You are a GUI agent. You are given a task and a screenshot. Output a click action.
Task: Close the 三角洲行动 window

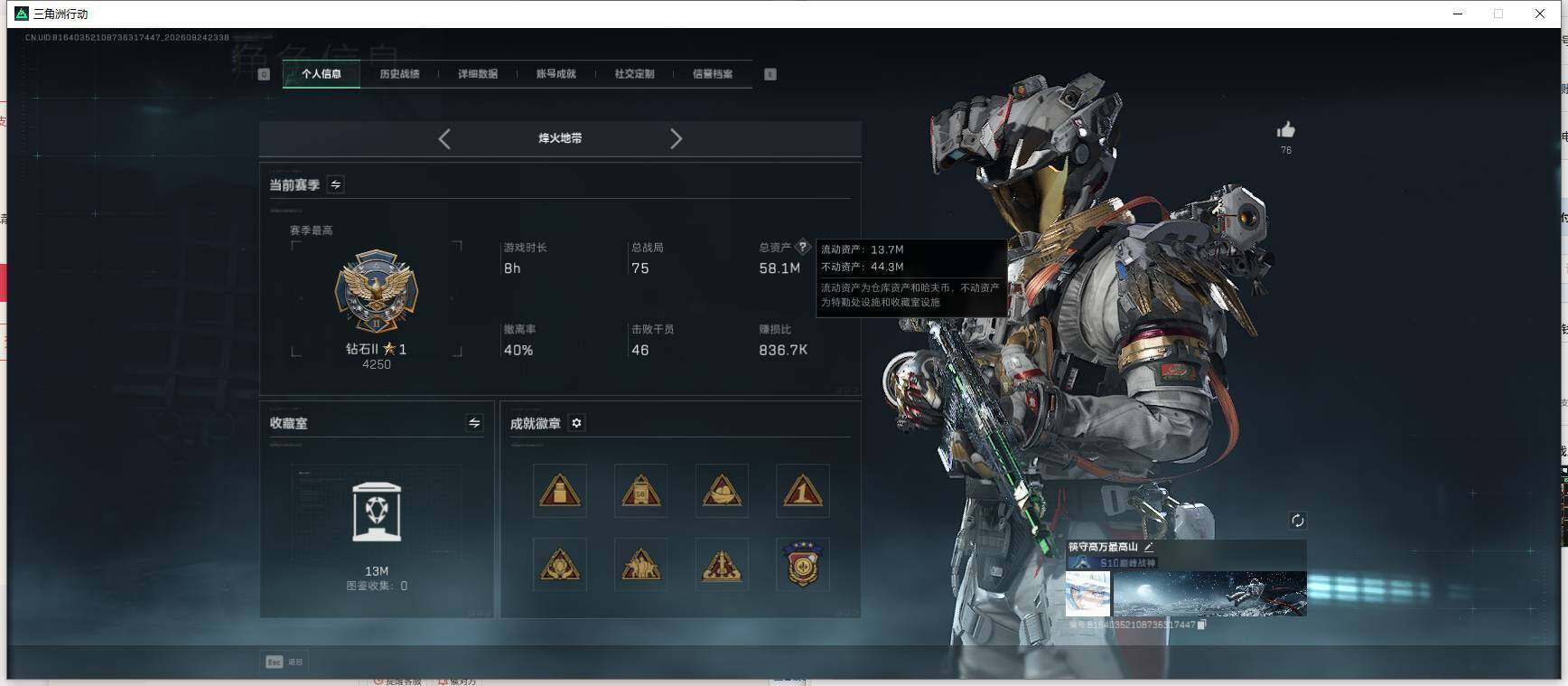coord(1540,14)
